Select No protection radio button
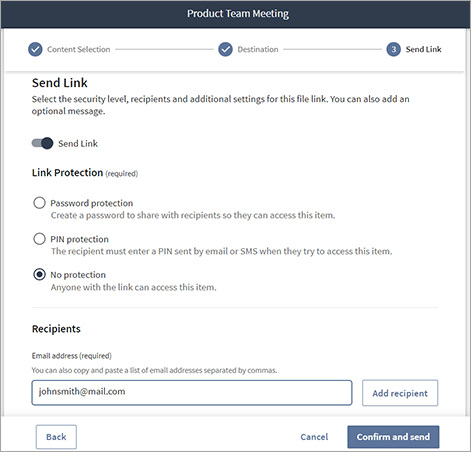Screen dimensions: 471x452 tap(39, 274)
